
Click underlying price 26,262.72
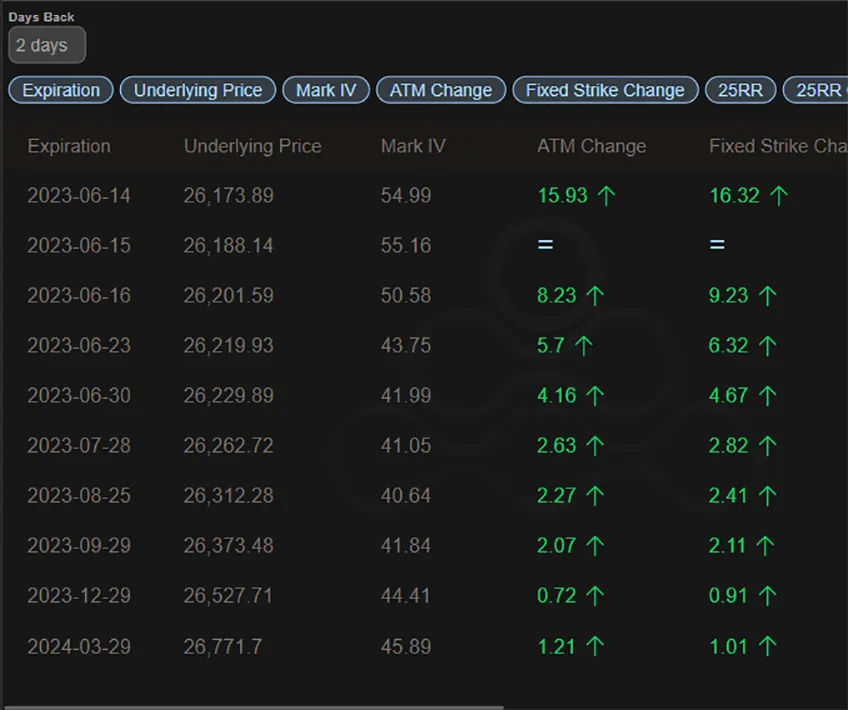[228, 446]
